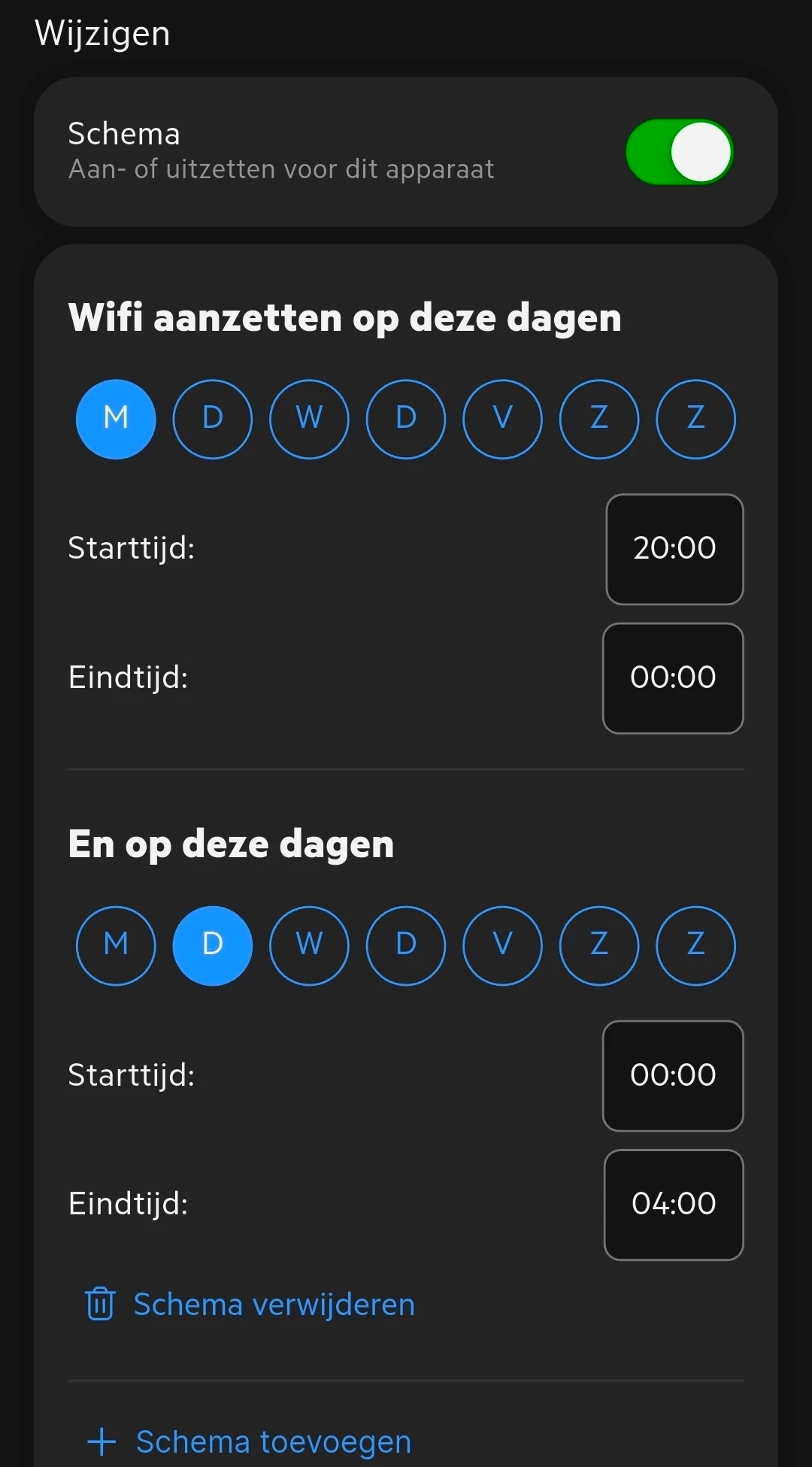812x1467 pixels.
Task: Toggle the Schema switch off
Action: (679, 153)
